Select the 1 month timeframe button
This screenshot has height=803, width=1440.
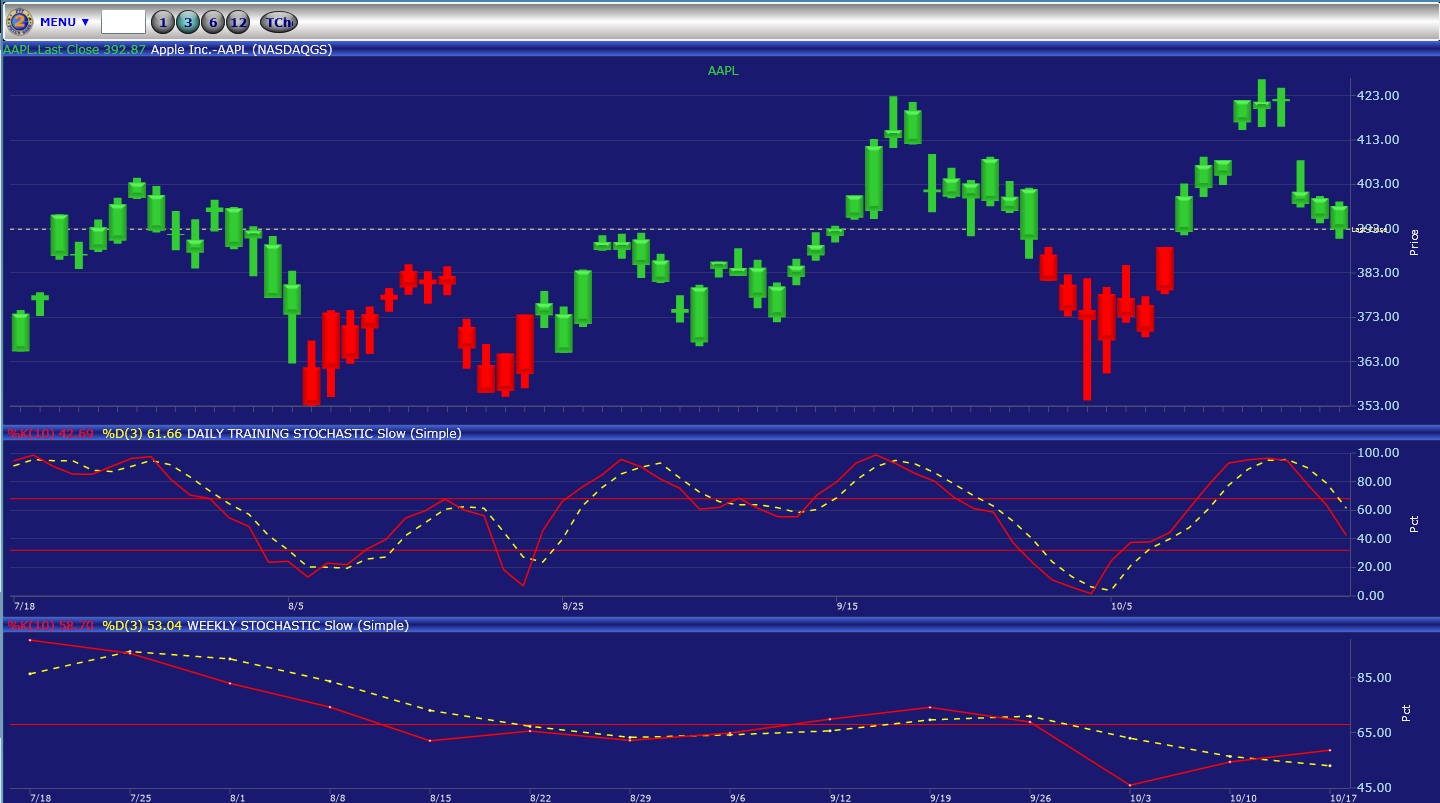point(163,22)
